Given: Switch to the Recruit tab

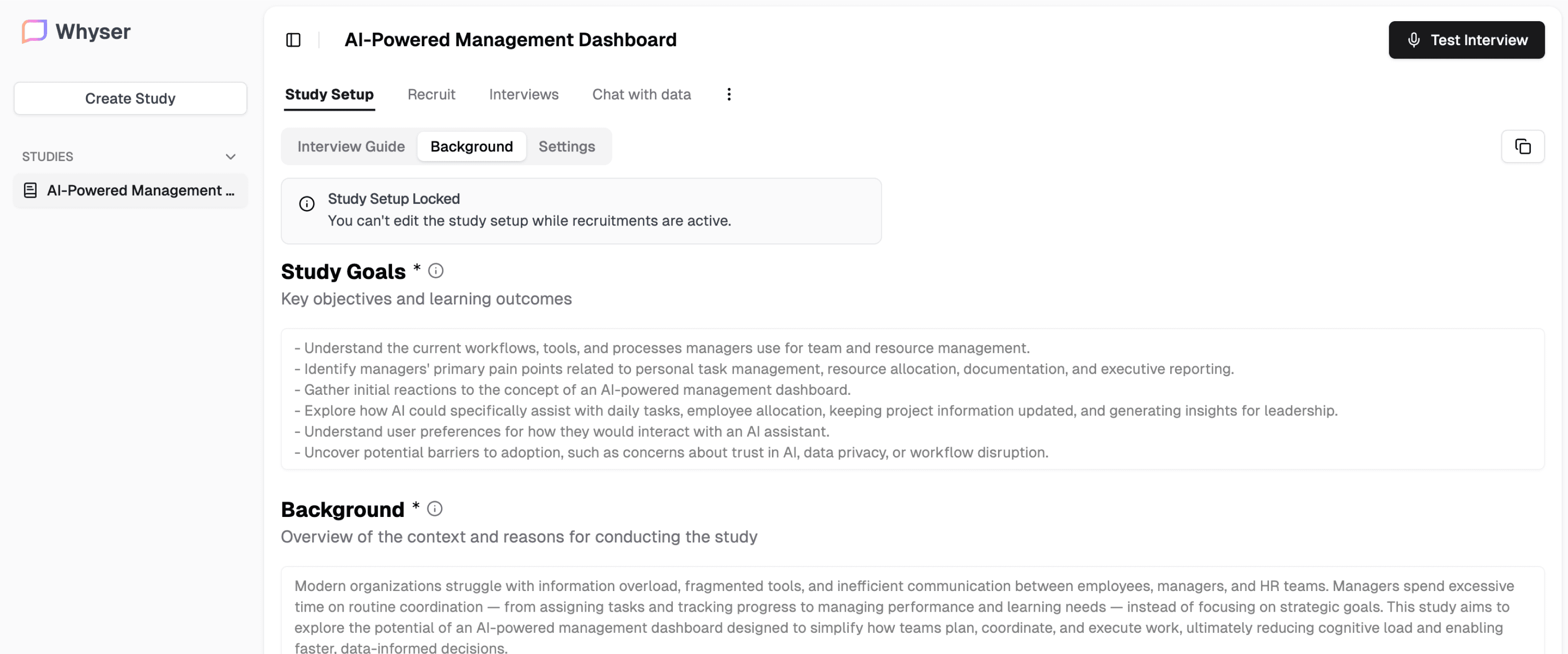Looking at the screenshot, I should (431, 94).
